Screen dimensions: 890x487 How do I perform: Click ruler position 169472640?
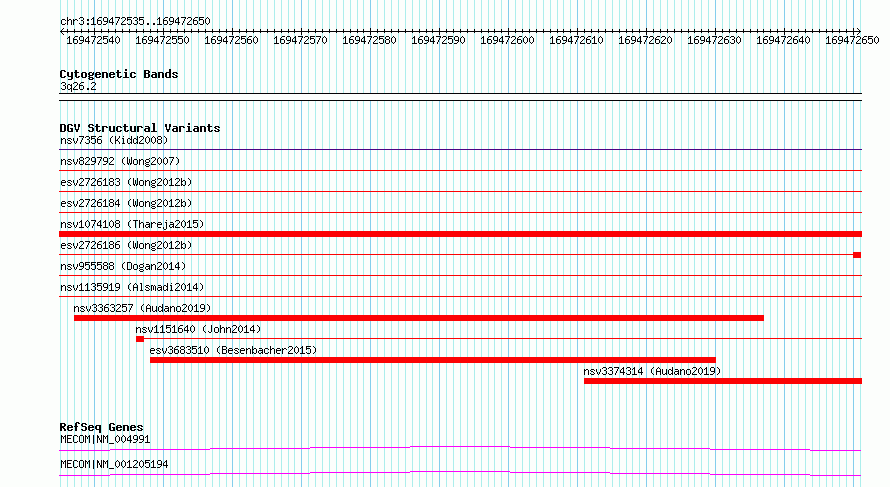[783, 40]
